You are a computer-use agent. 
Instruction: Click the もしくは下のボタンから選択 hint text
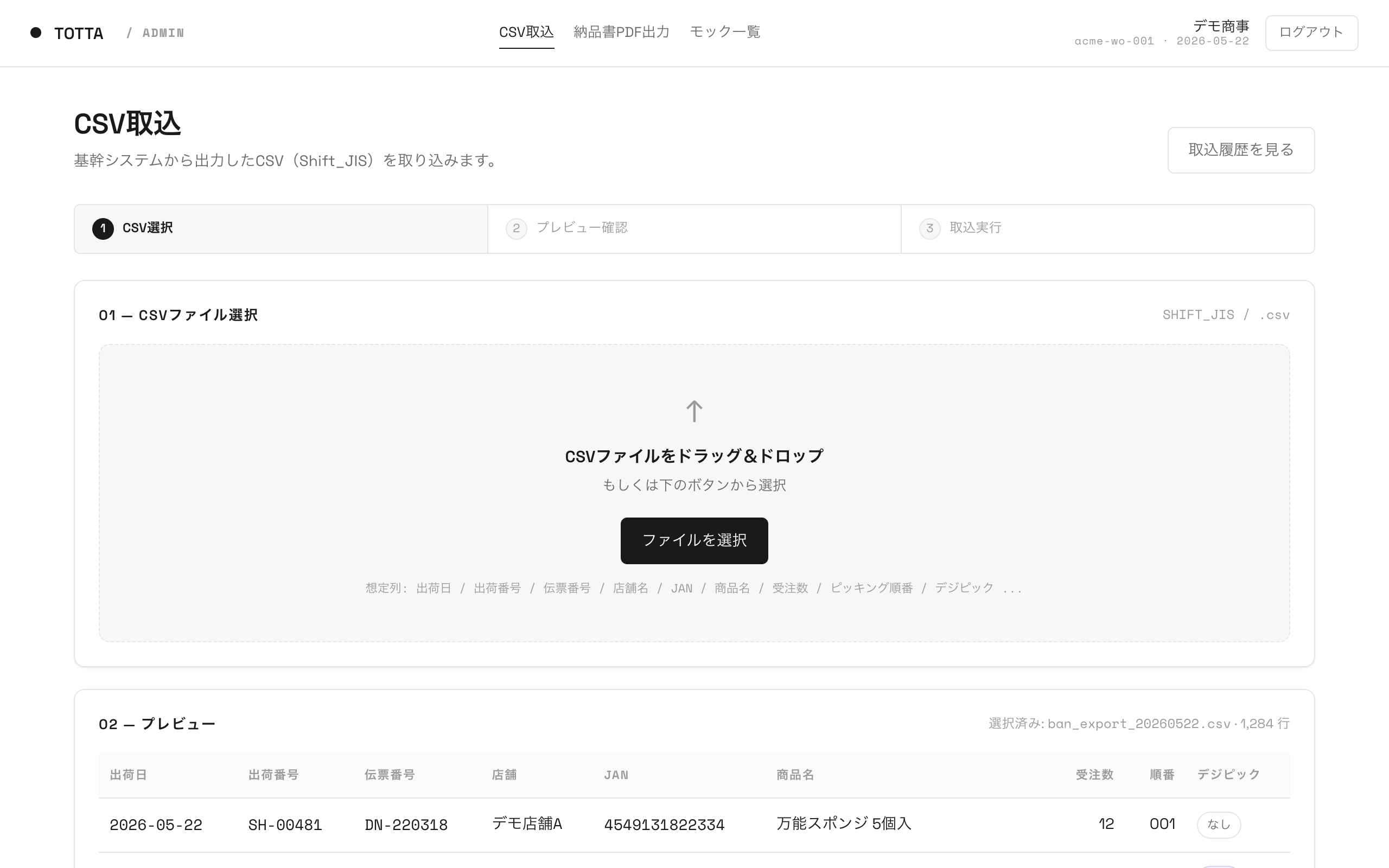[694, 486]
